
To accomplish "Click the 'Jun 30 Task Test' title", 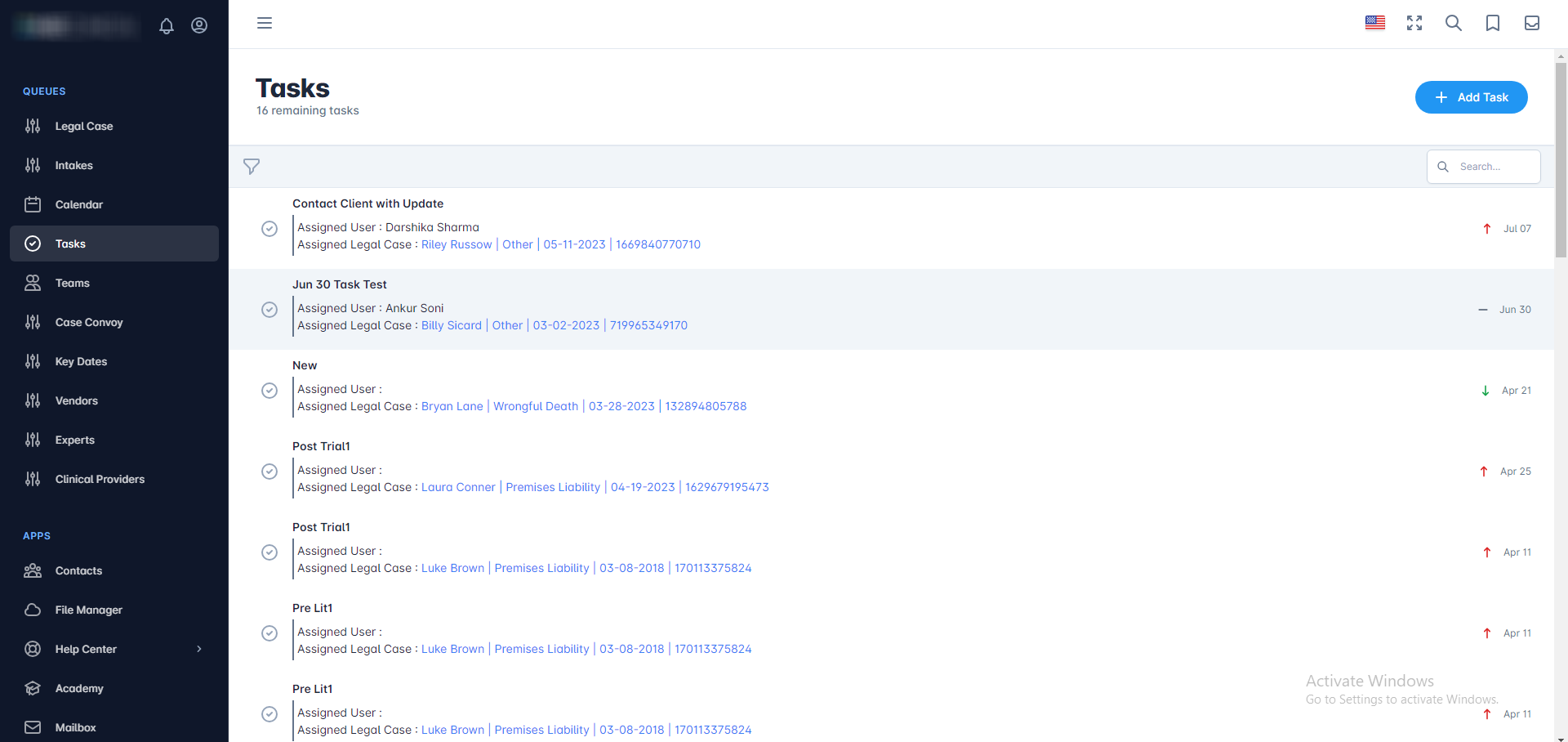I will point(340,284).
